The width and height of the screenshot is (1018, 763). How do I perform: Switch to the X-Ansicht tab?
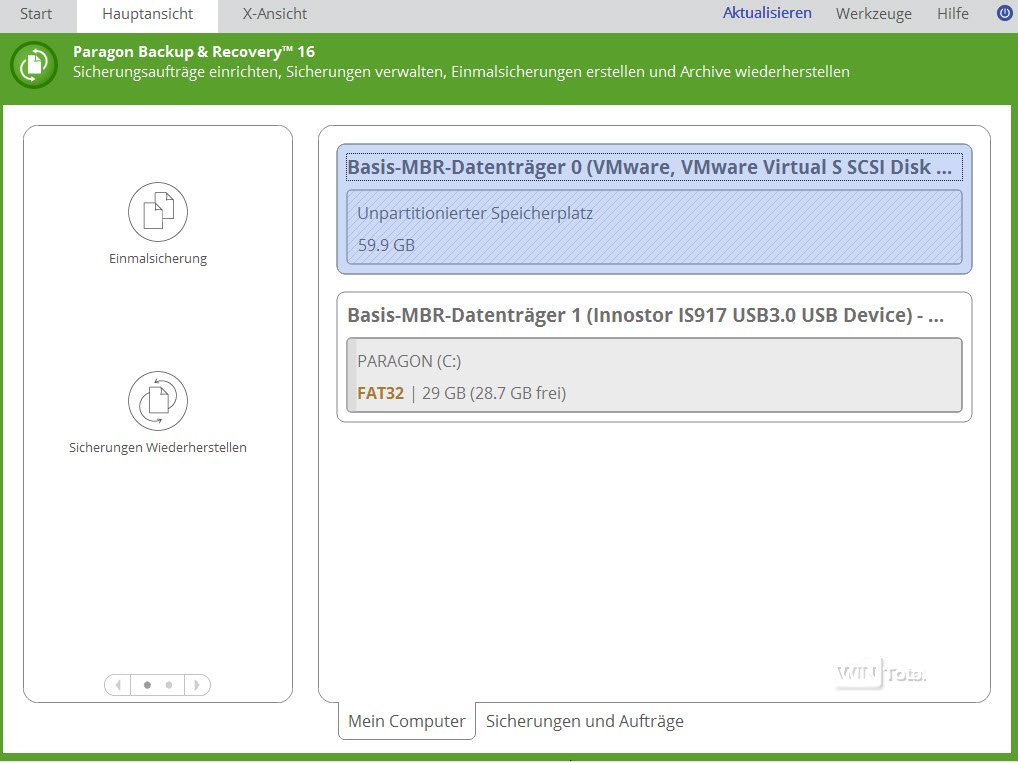[275, 14]
